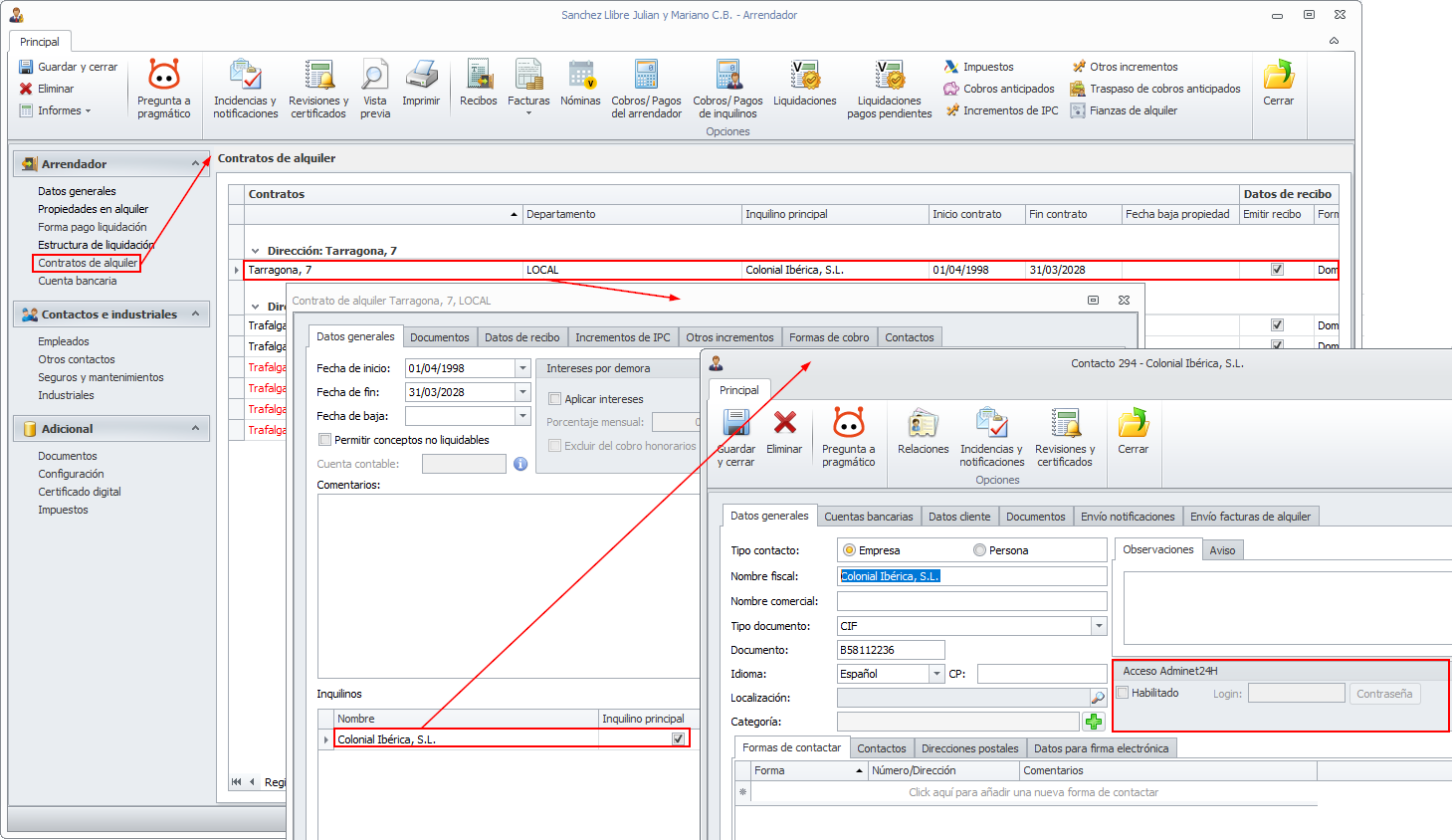Open Fecha de inicio date dropdown
The image size is (1452, 840).
coord(522,368)
